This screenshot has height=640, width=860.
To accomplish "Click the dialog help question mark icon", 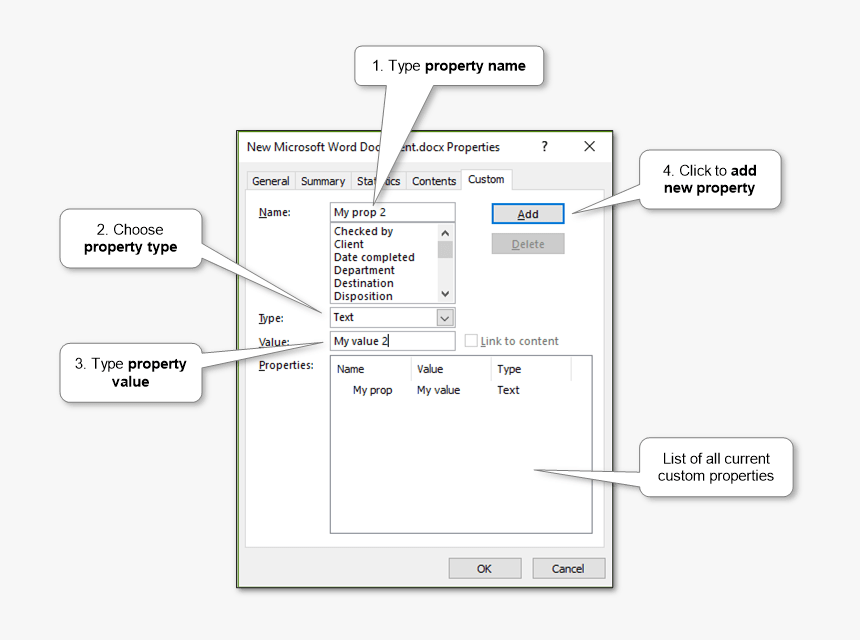I will pyautogui.click(x=544, y=146).
